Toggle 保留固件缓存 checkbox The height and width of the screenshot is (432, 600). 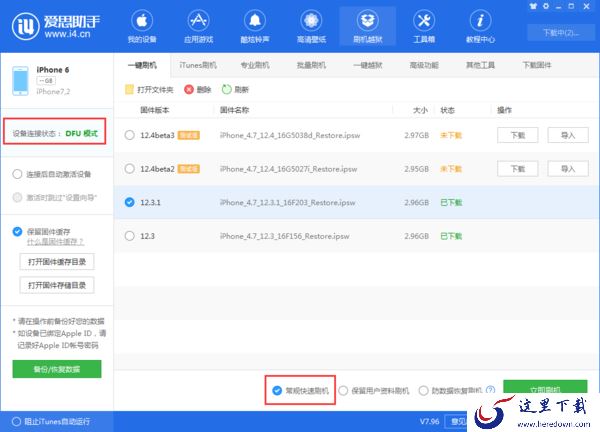[17, 231]
